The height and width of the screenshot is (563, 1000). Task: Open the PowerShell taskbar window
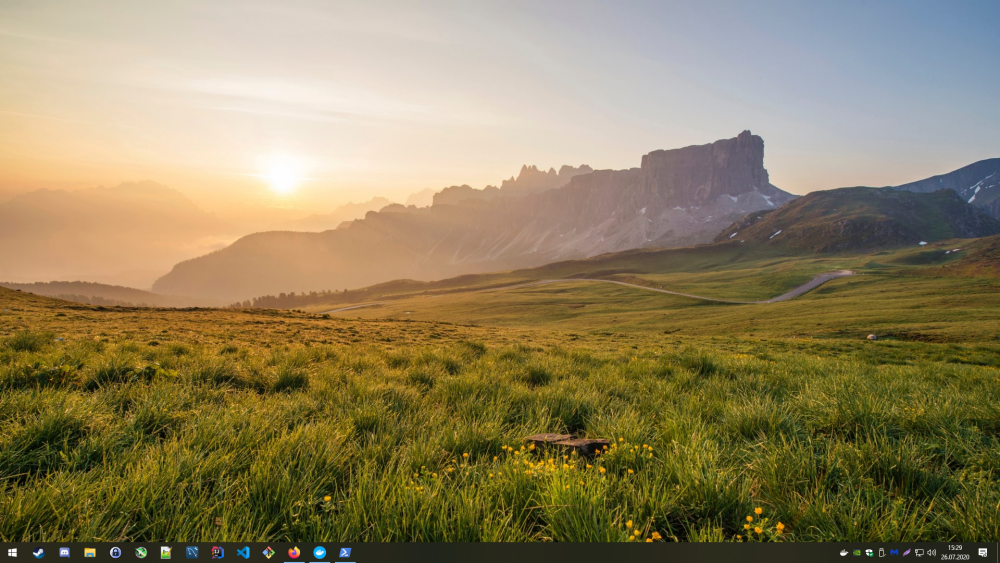click(x=345, y=552)
